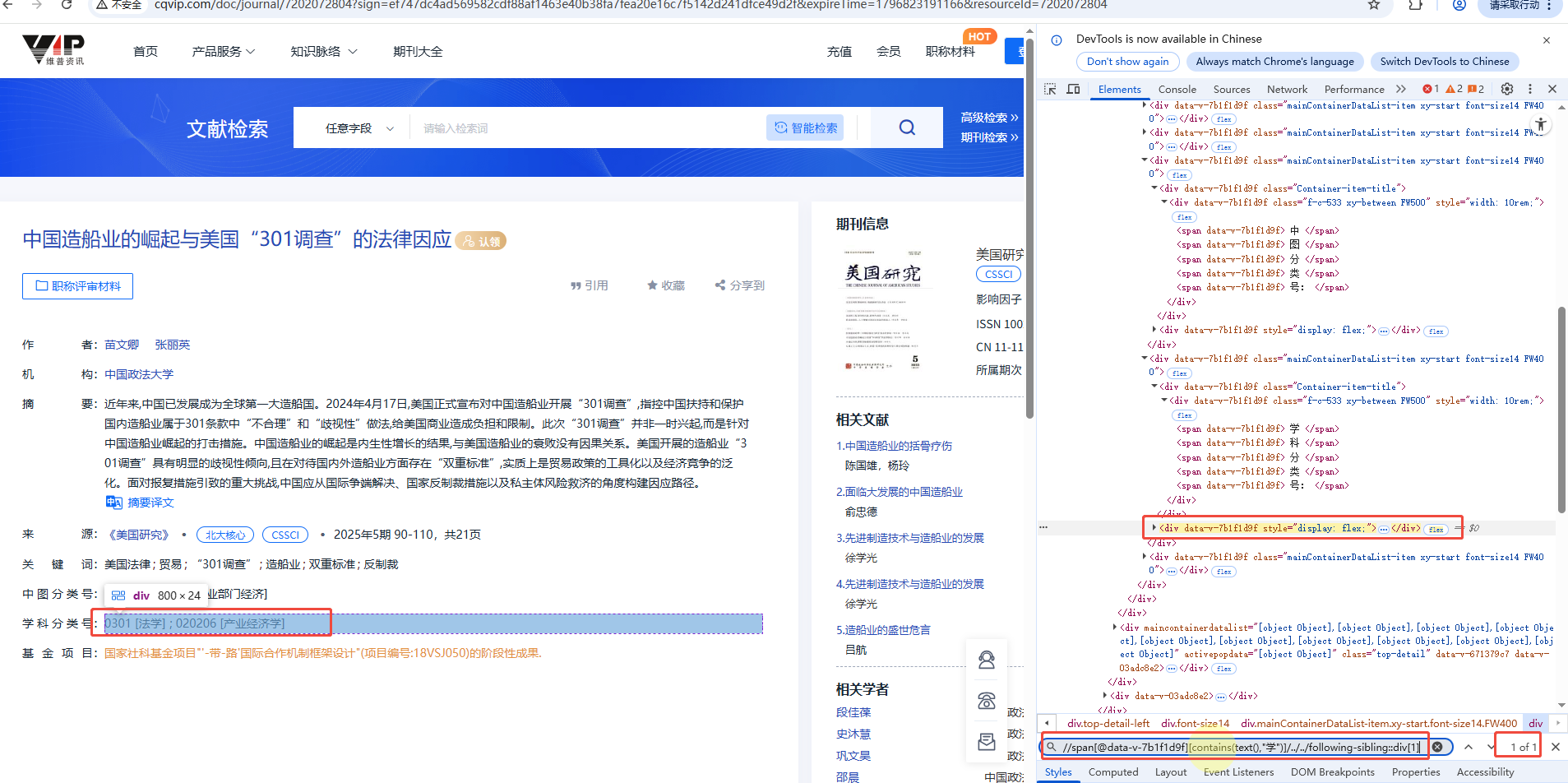Toggle flex badge on top-detail activepopdata div
1568x783 pixels.
[x=1224, y=669]
